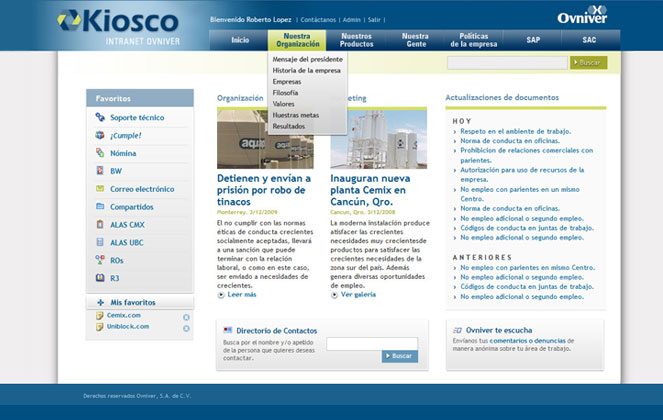Open the Nuestra Organización menu tab
The image size is (663, 420).
click(297, 40)
